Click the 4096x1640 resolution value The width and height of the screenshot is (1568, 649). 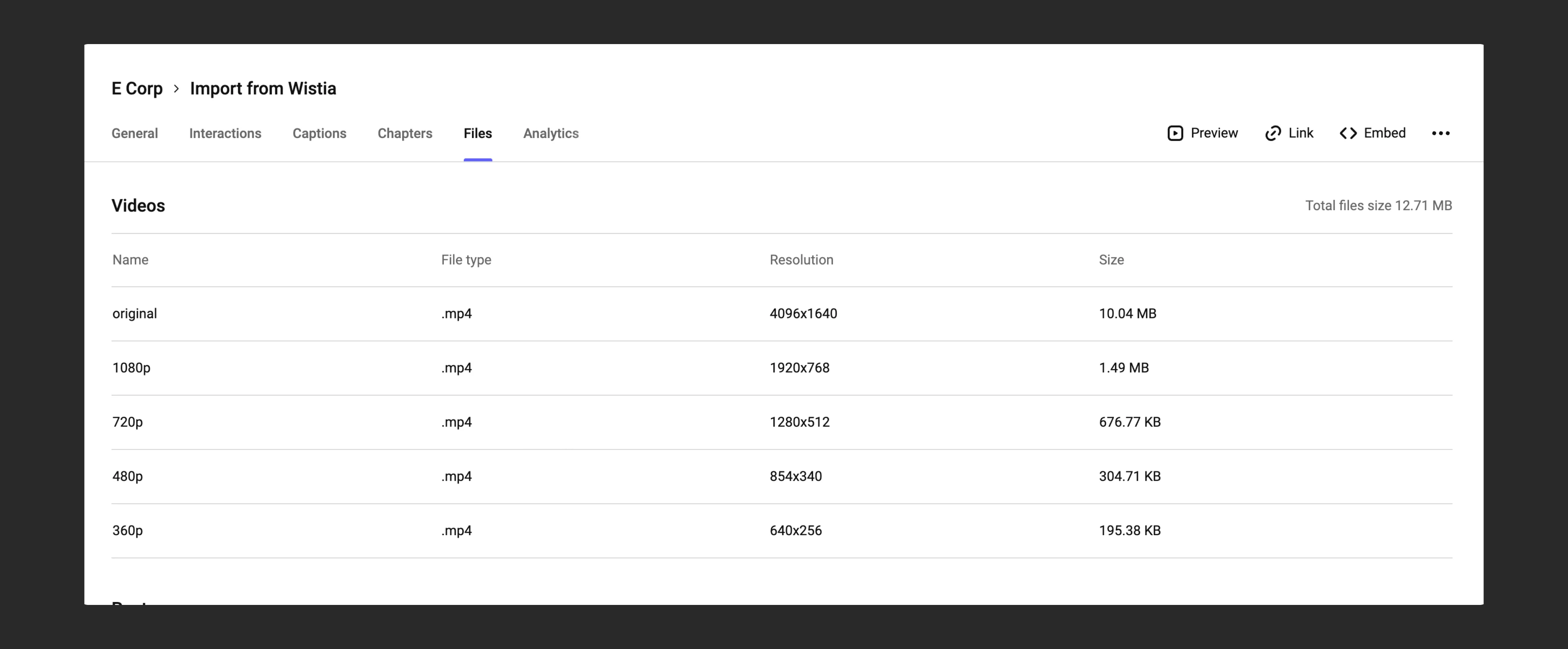(x=804, y=314)
